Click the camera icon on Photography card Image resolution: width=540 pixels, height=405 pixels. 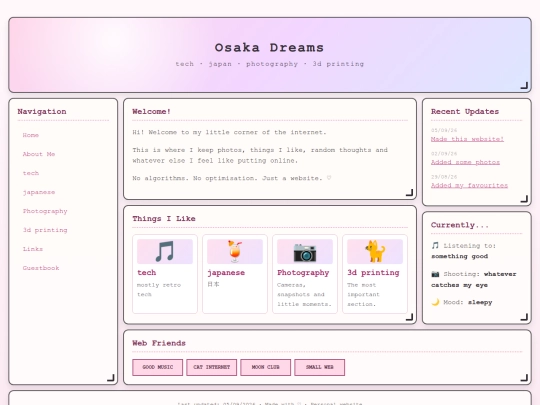tap(305, 252)
